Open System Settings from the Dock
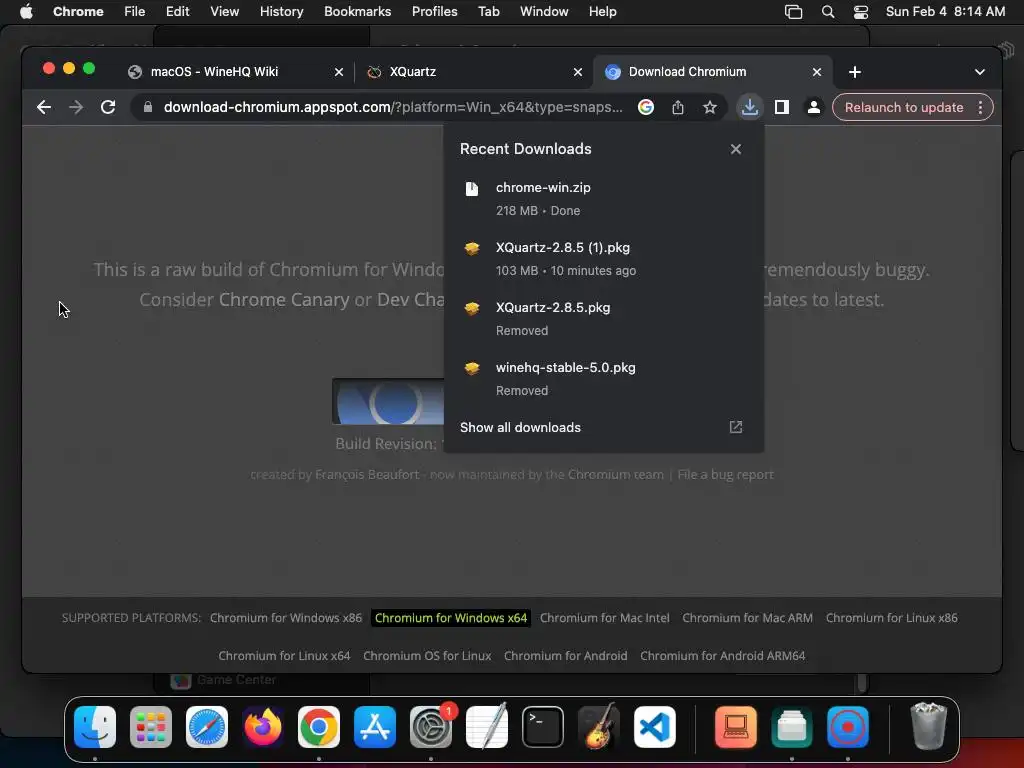This screenshot has width=1024, height=768. point(430,726)
